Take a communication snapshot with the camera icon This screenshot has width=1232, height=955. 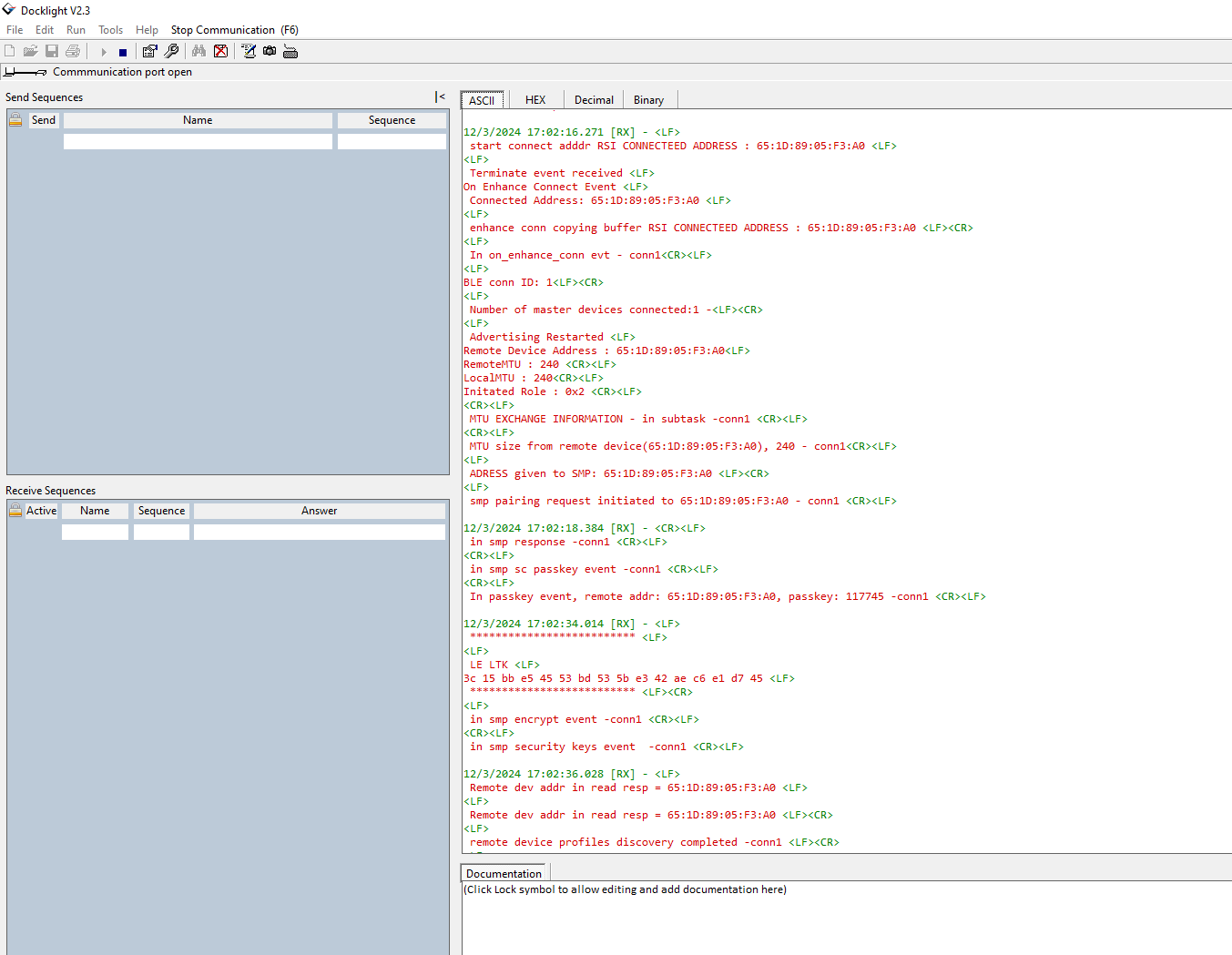[269, 50]
